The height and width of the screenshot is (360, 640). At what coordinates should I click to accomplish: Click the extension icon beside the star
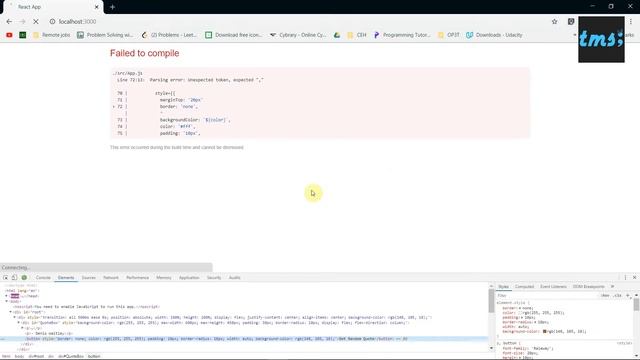(x=571, y=22)
